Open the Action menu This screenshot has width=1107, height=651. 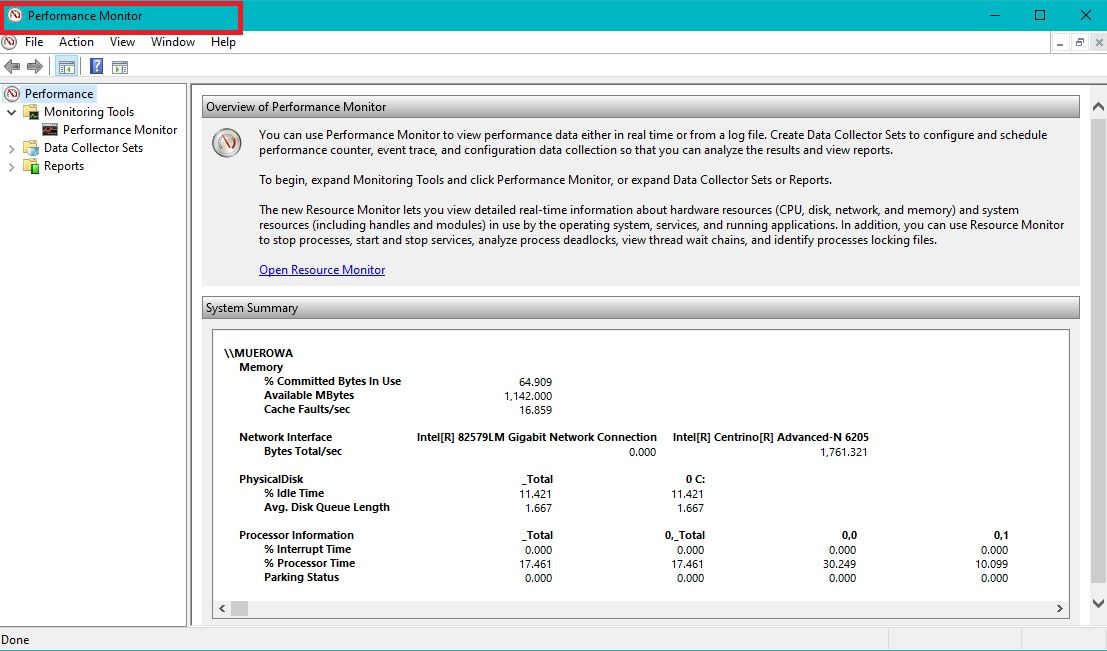click(x=76, y=42)
